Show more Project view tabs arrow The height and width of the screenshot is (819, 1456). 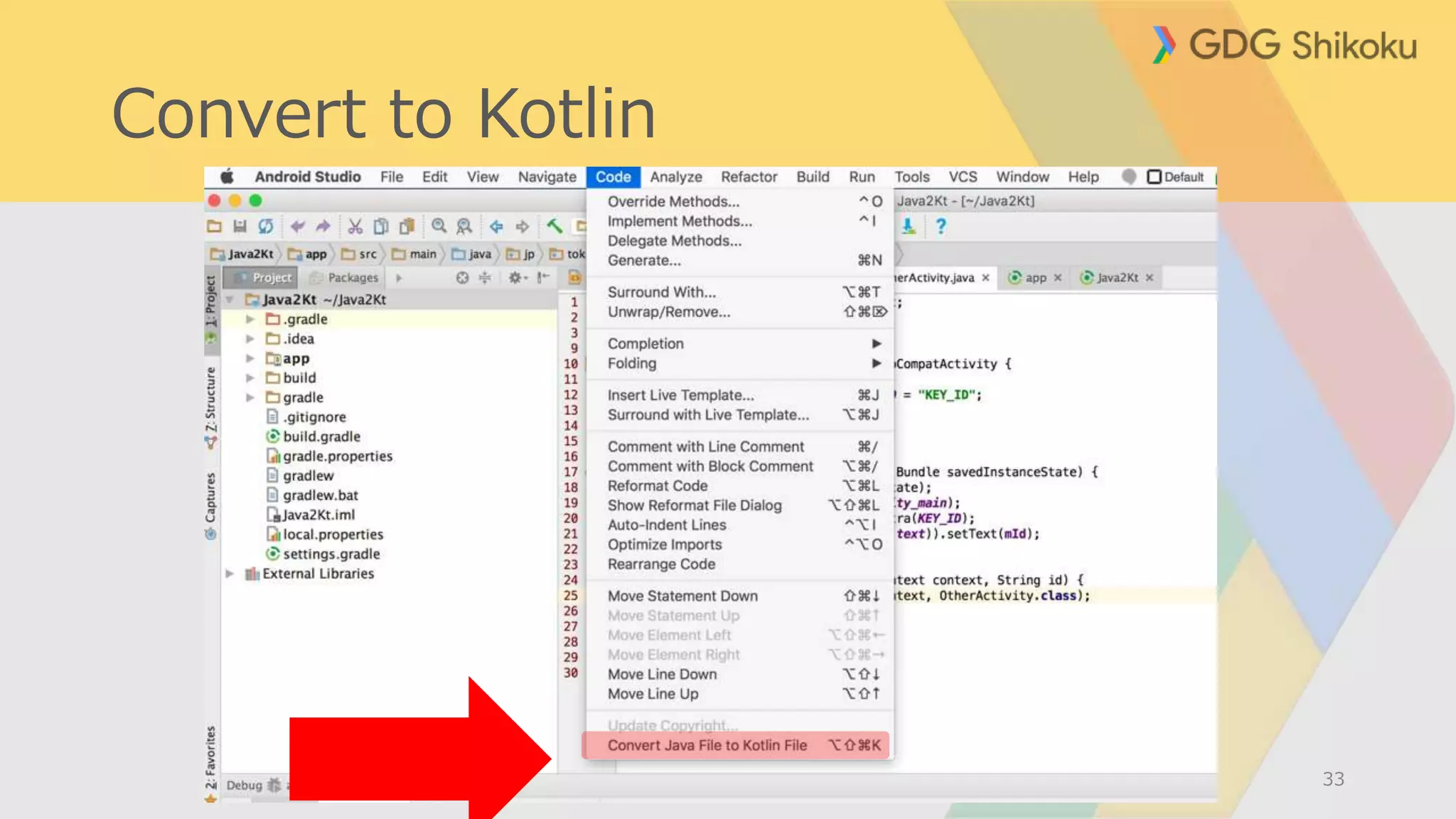(399, 278)
